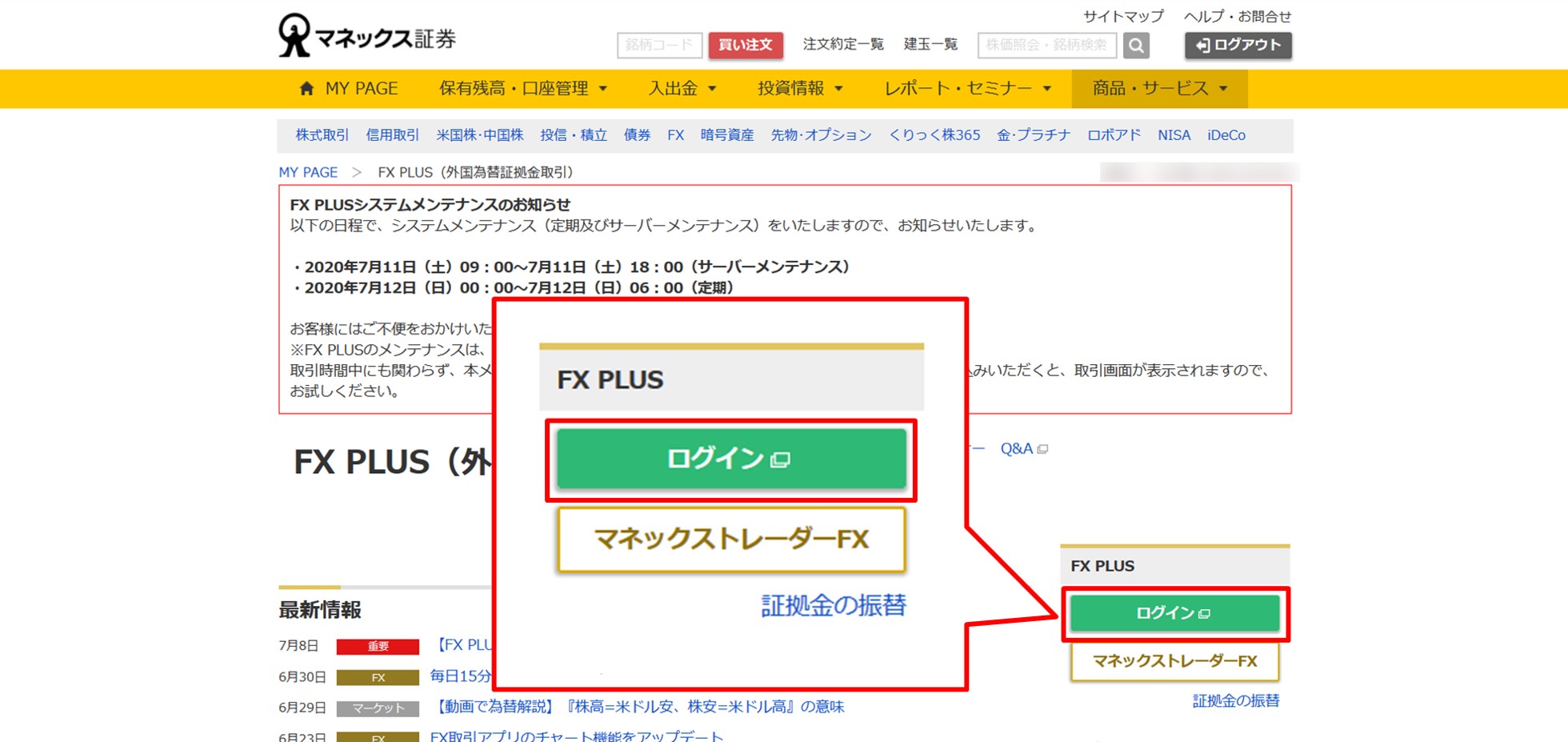Open the ヘルプ・お問合せ link

(x=1238, y=16)
